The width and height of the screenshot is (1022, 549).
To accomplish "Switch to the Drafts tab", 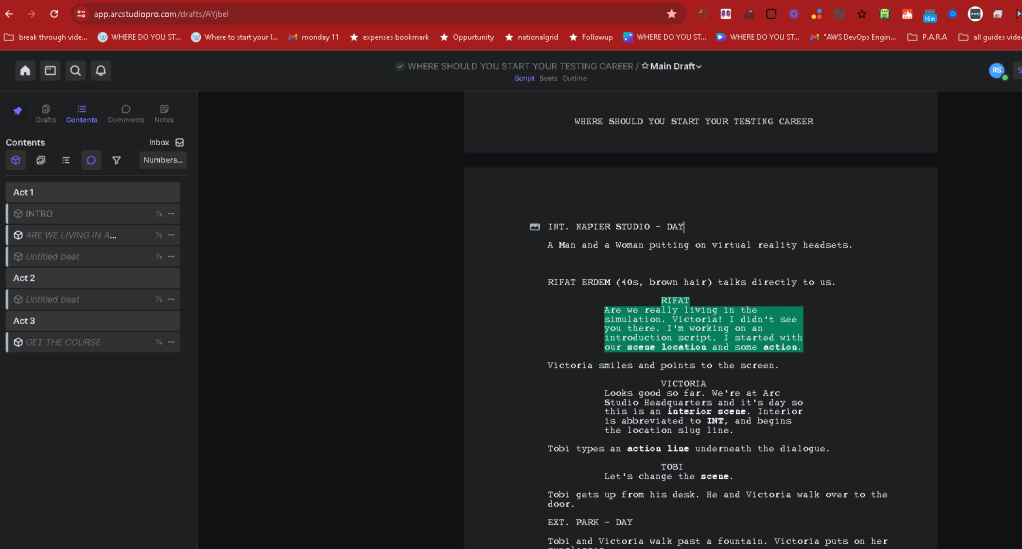I will click(x=46, y=113).
